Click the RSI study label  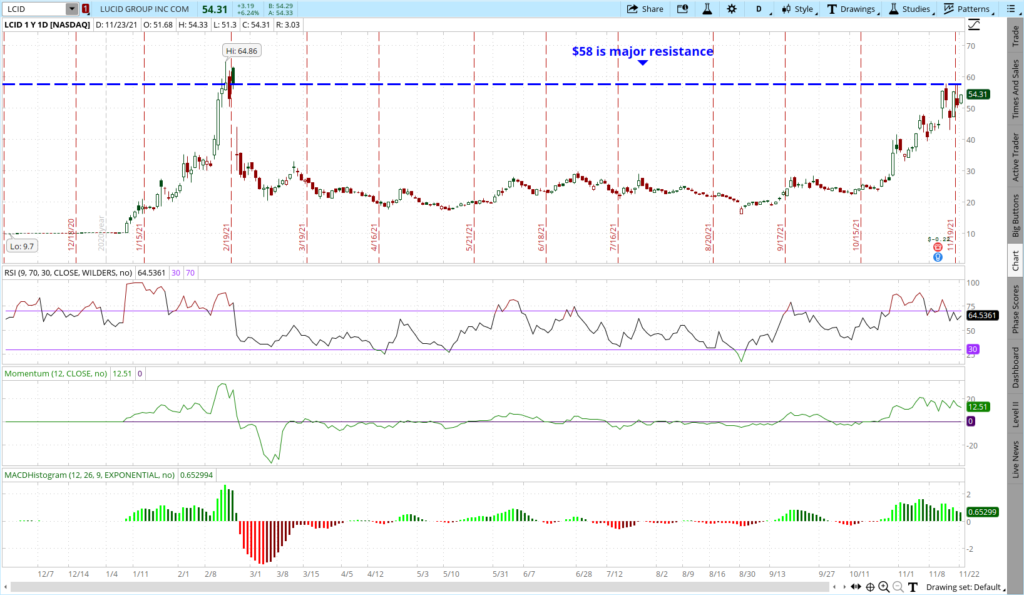(x=68, y=273)
